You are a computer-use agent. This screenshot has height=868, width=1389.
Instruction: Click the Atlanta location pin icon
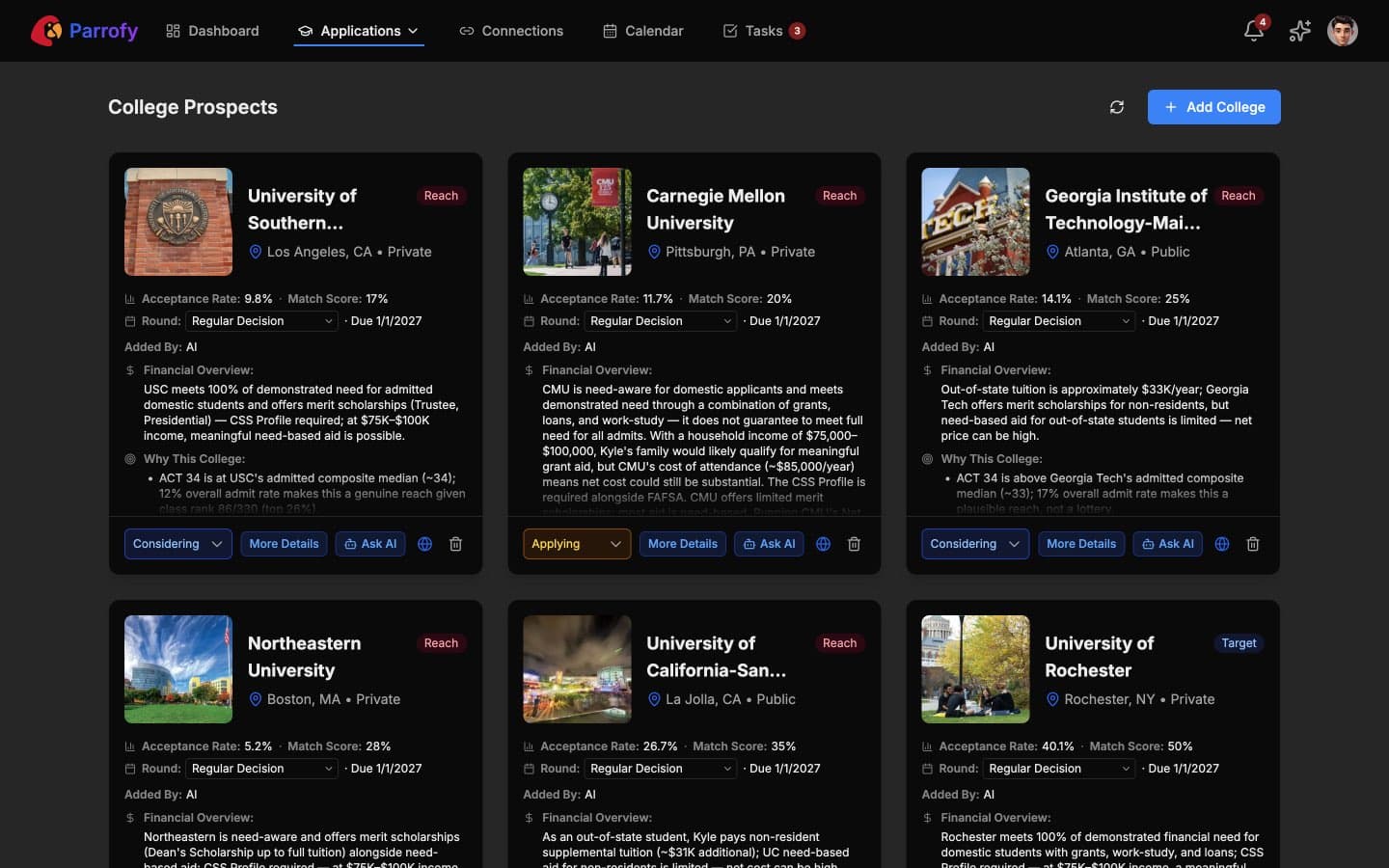coord(1052,252)
